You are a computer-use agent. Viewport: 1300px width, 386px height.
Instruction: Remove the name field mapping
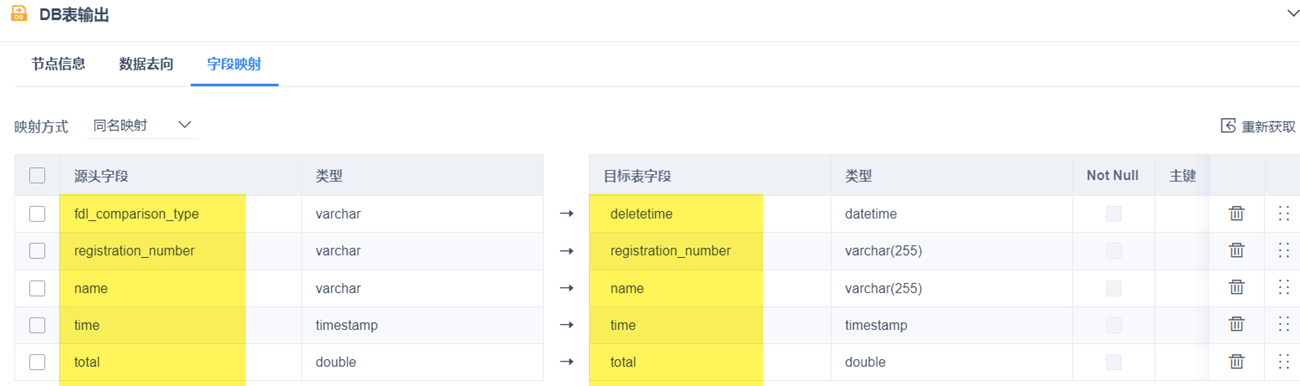click(x=1236, y=287)
